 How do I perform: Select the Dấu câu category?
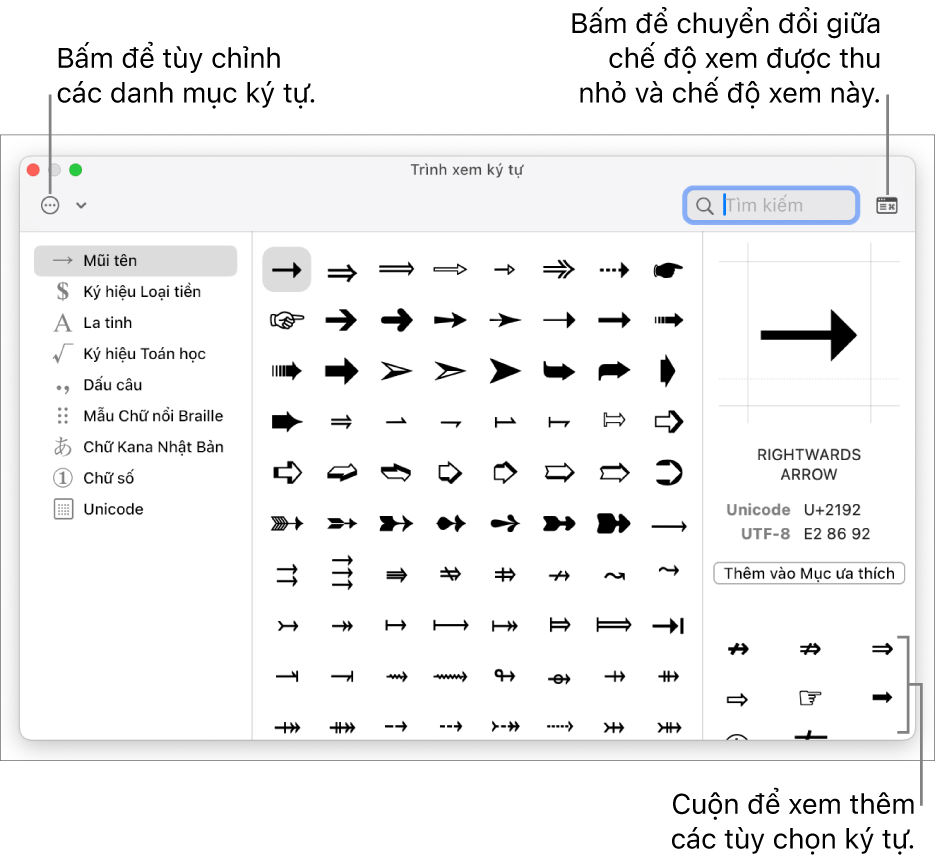135,385
